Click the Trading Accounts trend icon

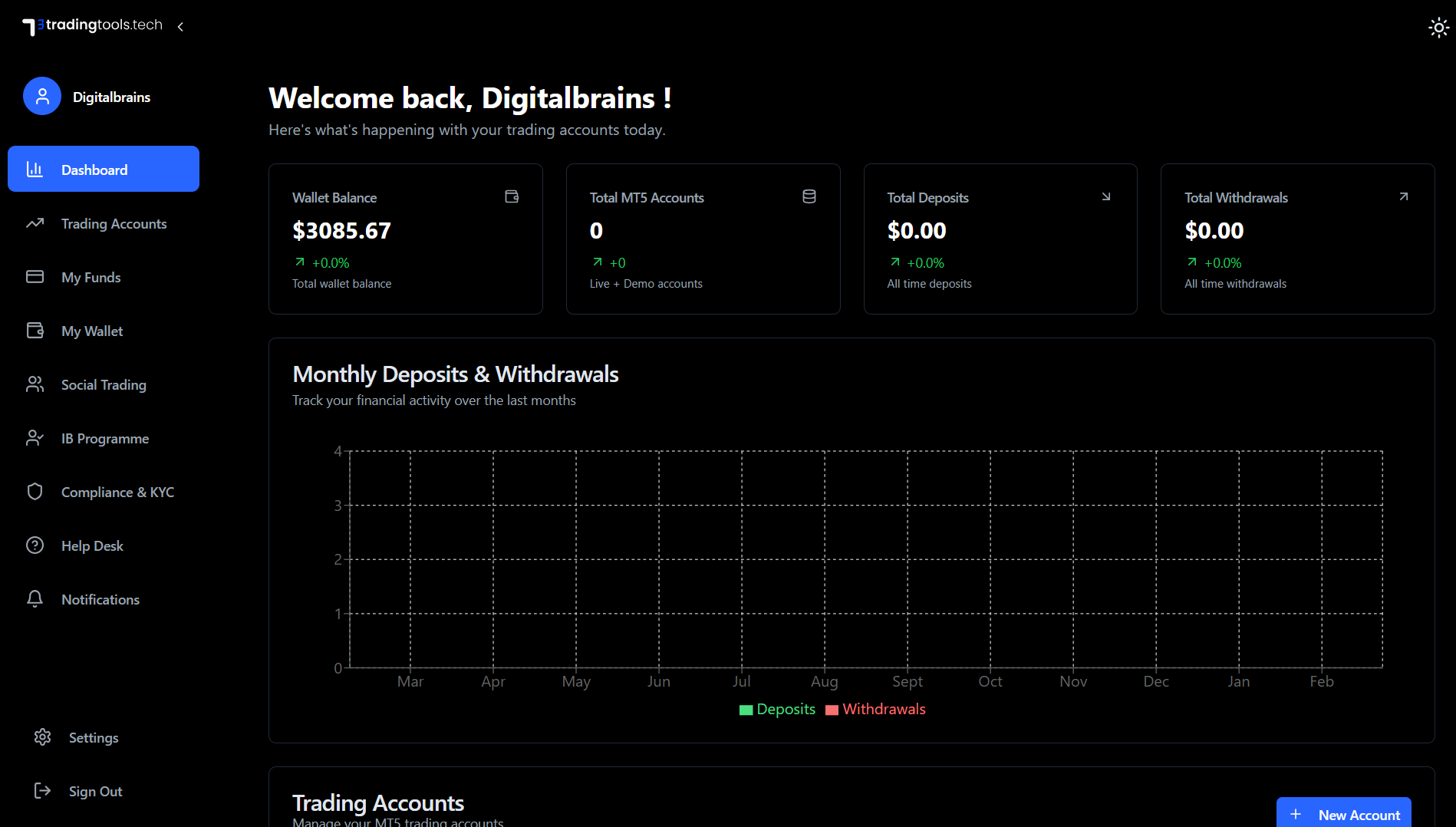pyautogui.click(x=35, y=223)
